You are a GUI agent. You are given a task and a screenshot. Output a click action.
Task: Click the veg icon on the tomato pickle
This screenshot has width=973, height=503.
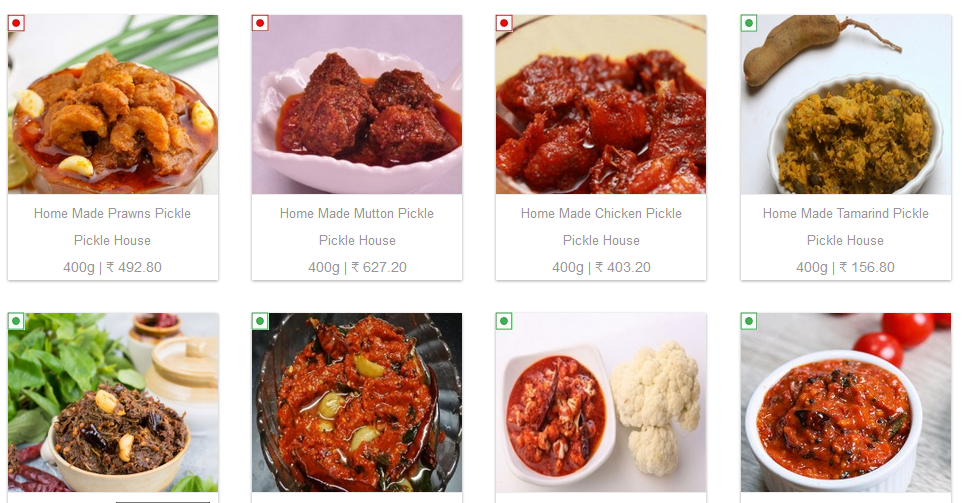(x=749, y=321)
